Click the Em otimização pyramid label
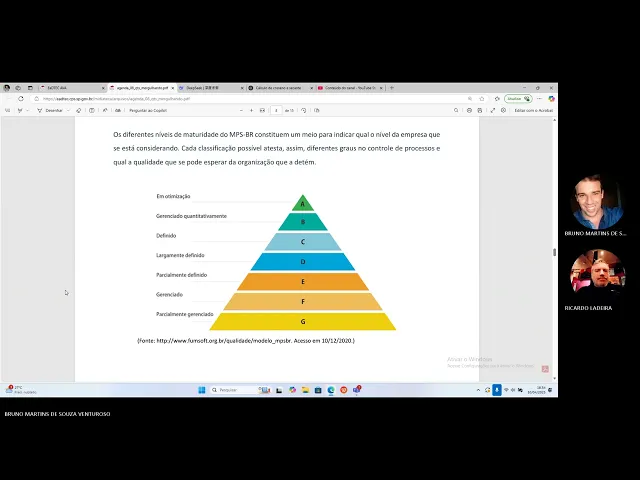This screenshot has height=480, width=640. (x=173, y=196)
